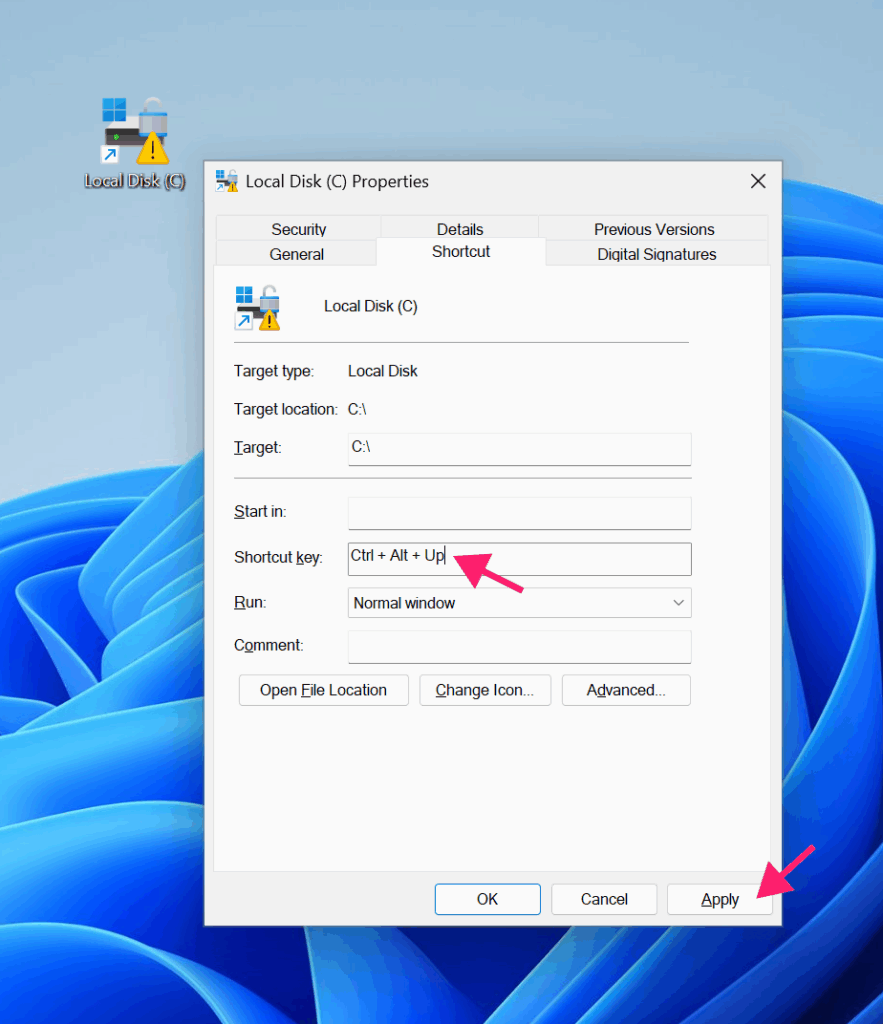Viewport: 883px width, 1024px height.
Task: Open the Change Icon dialog
Action: [485, 690]
